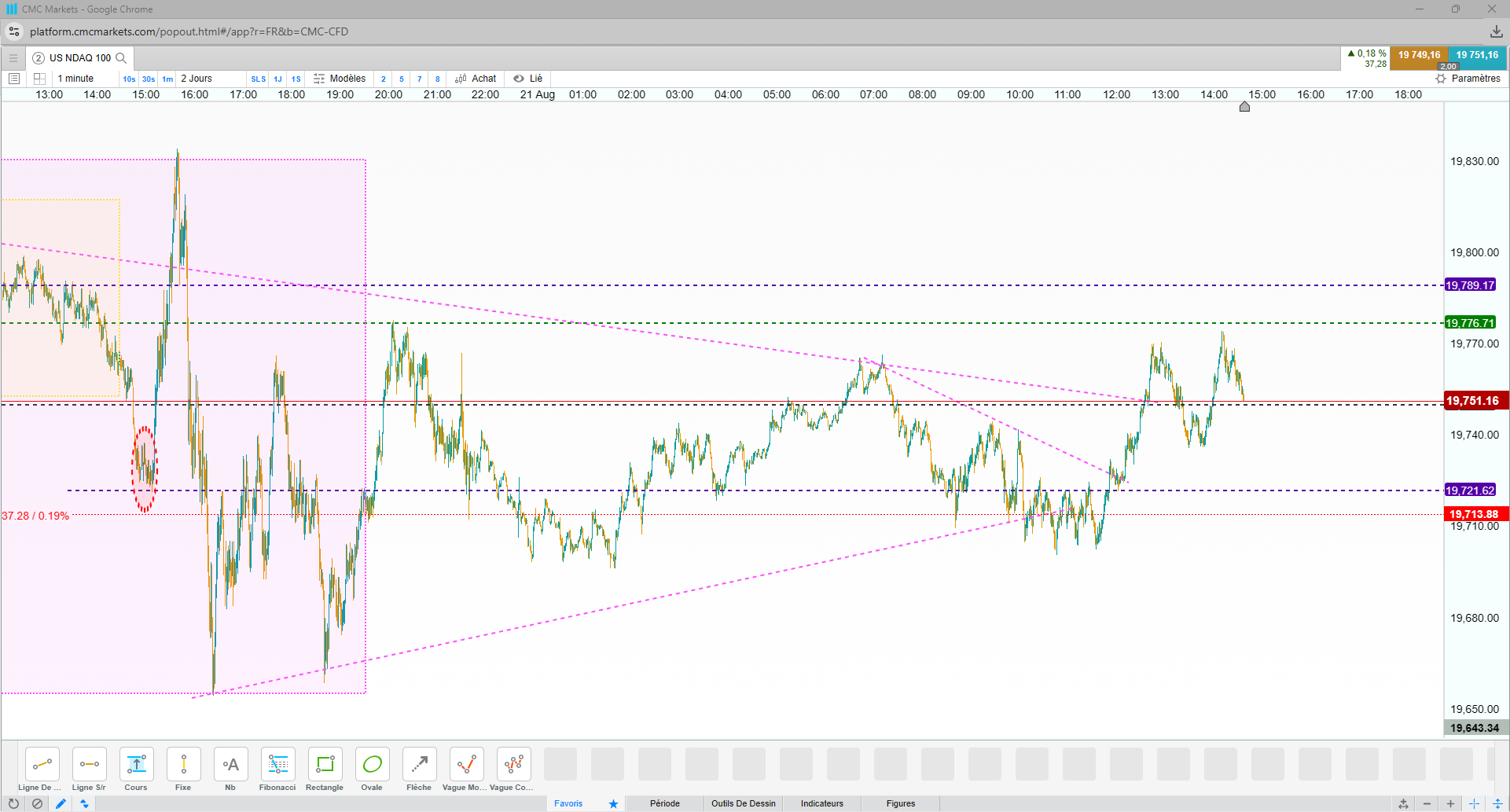Click the Achat buy button
The width and height of the screenshot is (1510, 812).
click(x=476, y=79)
